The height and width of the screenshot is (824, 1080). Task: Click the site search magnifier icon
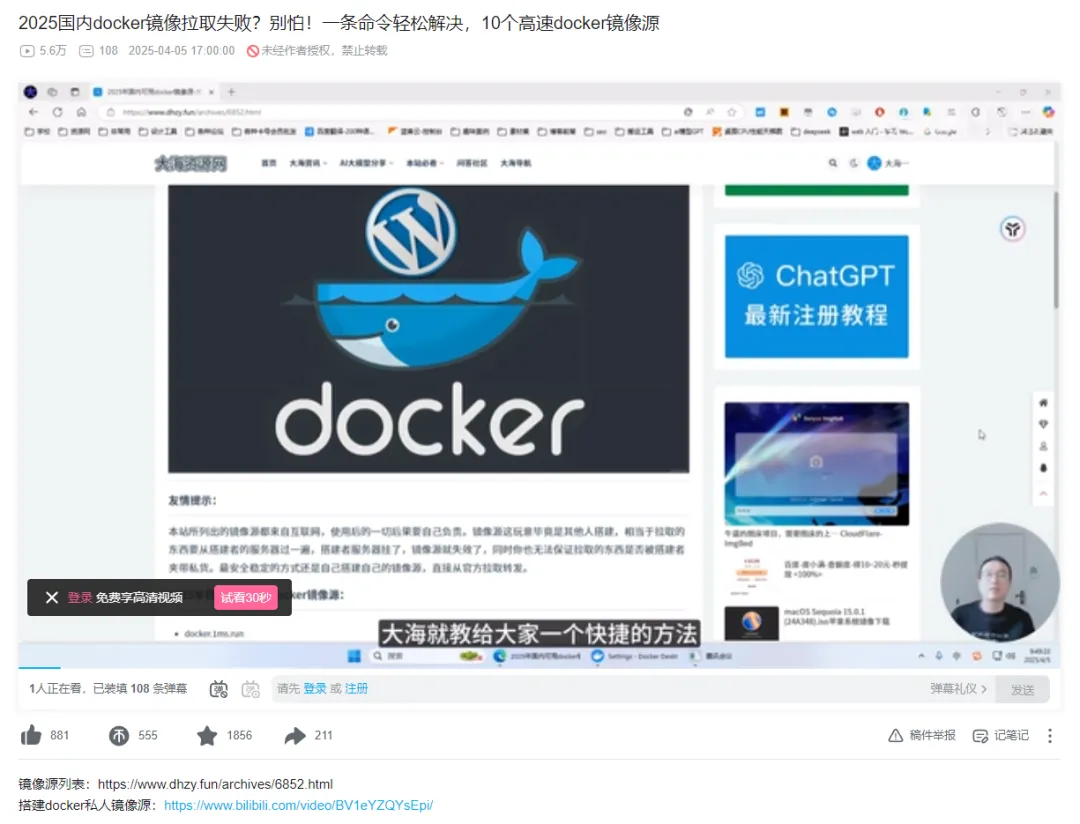(x=833, y=163)
